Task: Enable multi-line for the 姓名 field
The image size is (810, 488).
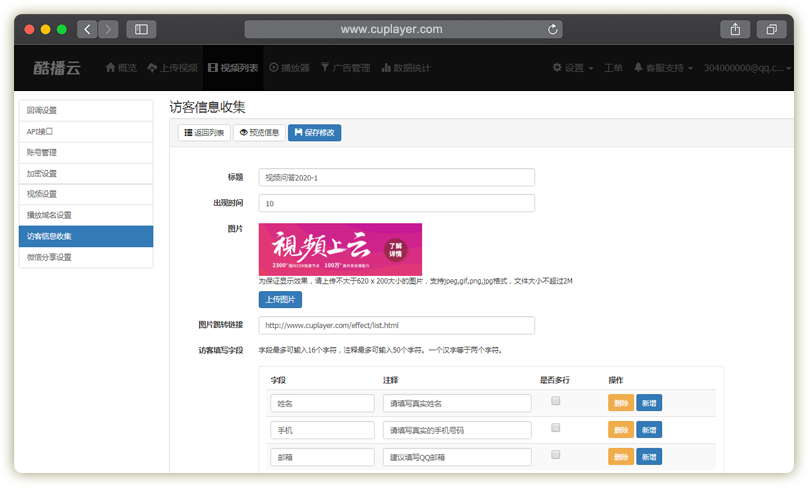Action: coord(556,401)
